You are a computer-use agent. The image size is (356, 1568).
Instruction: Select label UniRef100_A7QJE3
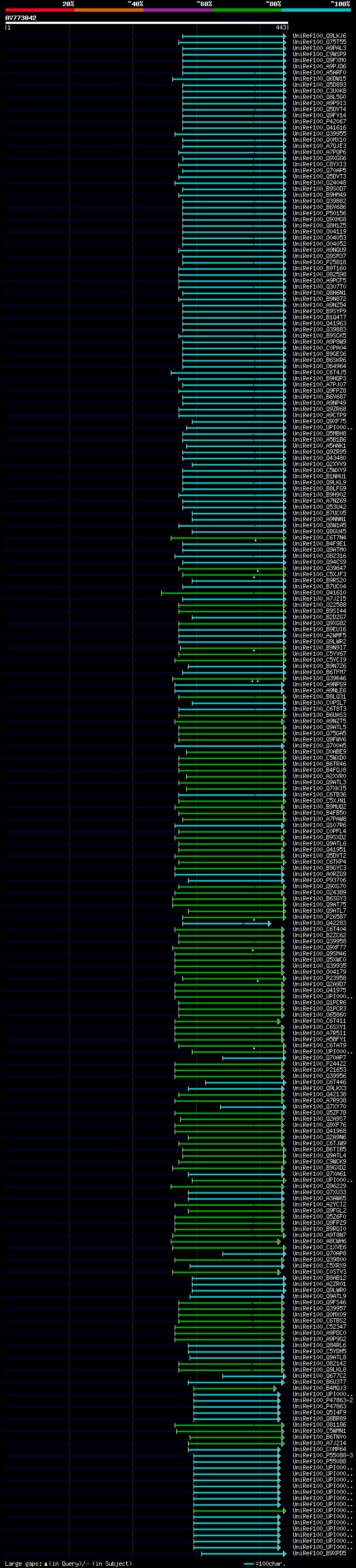coord(319,146)
